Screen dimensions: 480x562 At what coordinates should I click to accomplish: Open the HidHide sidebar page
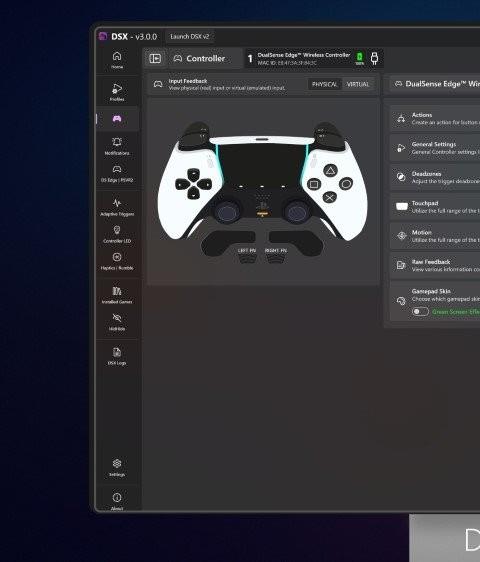pyautogui.click(x=117, y=322)
